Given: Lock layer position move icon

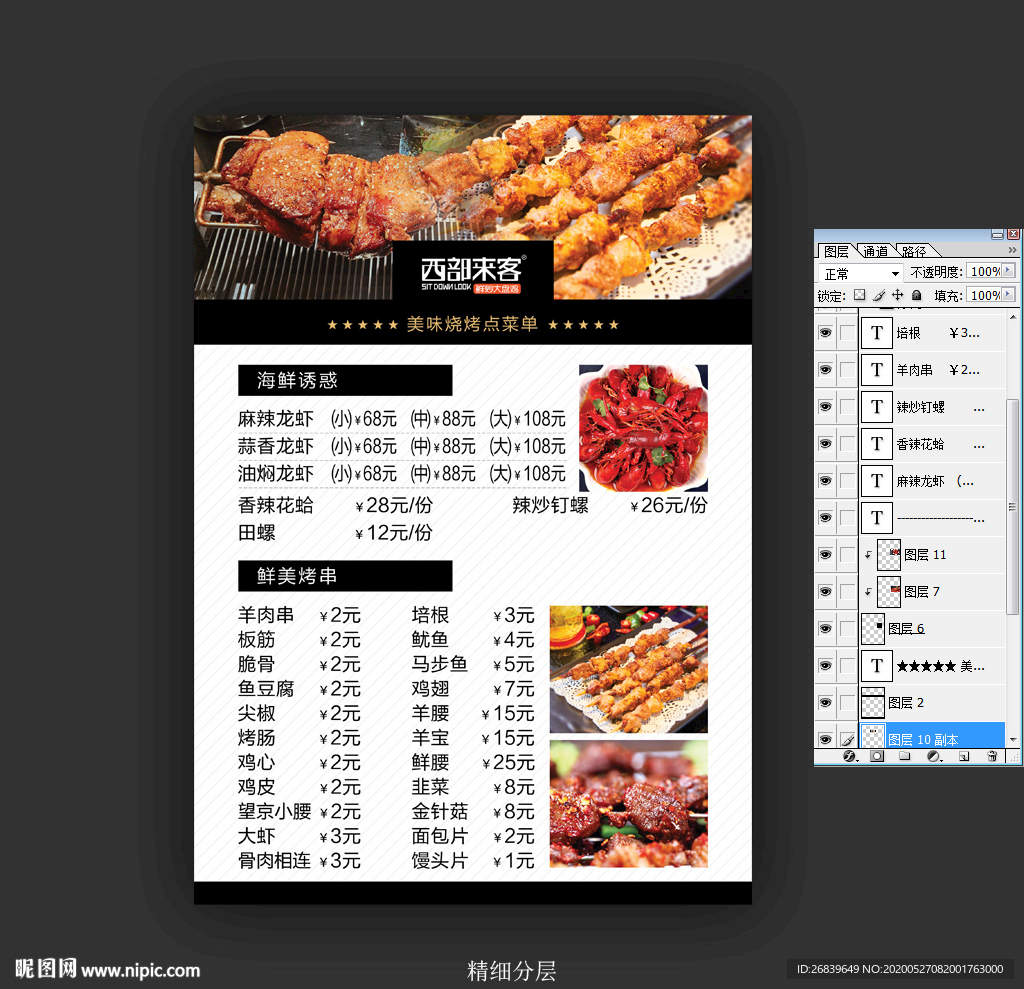Looking at the screenshot, I should point(898,295).
